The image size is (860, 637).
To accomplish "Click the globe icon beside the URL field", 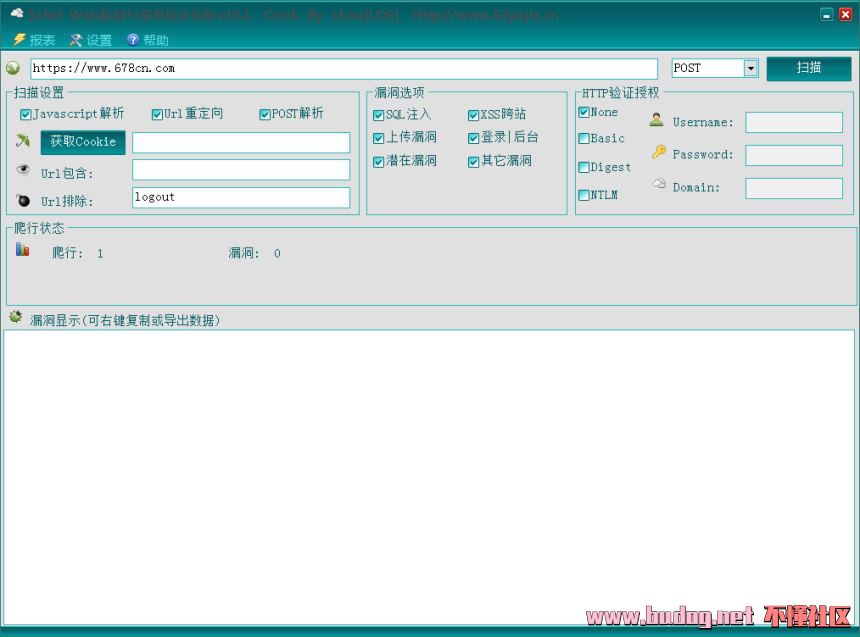I will (x=13, y=68).
